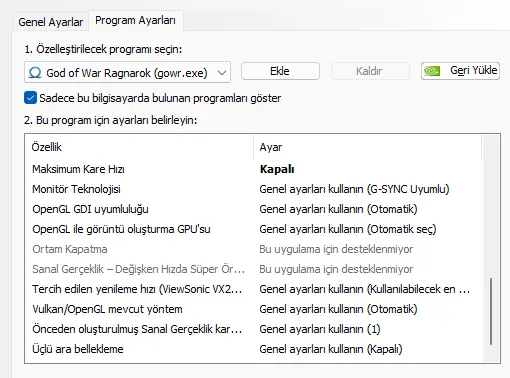The height and width of the screenshot is (378, 510).
Task: Open the Kullanılabilecek en setting value
Action: [x=365, y=289]
